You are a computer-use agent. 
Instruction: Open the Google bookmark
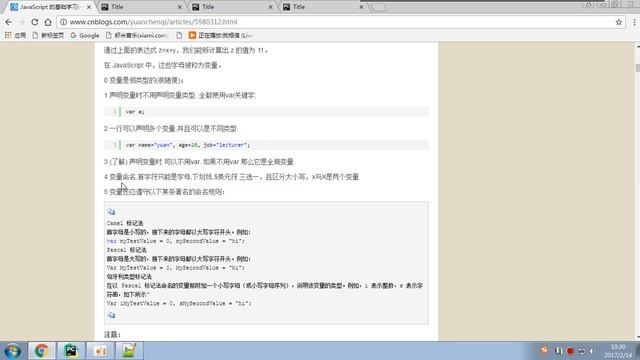[85, 36]
